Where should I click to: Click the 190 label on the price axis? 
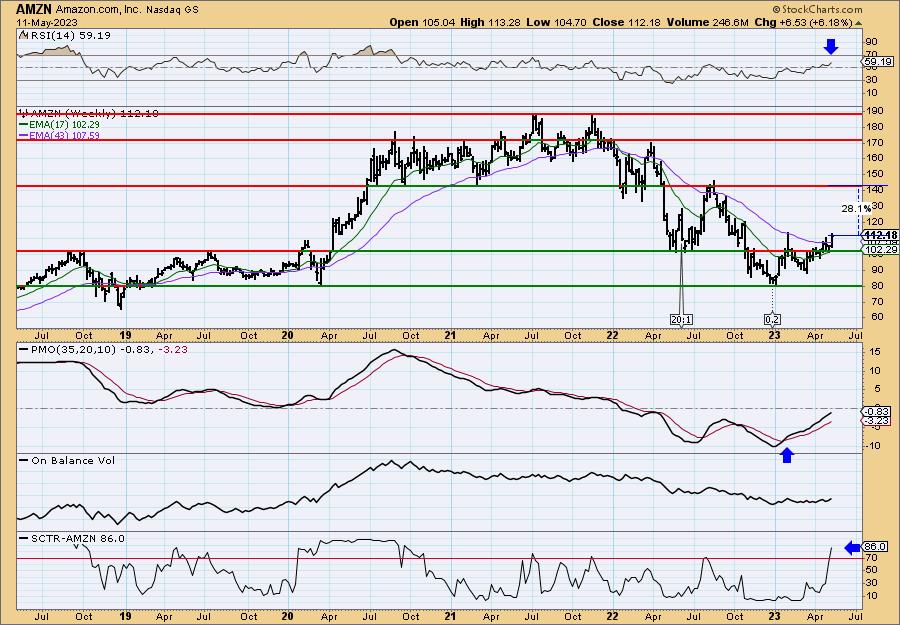tap(874, 111)
